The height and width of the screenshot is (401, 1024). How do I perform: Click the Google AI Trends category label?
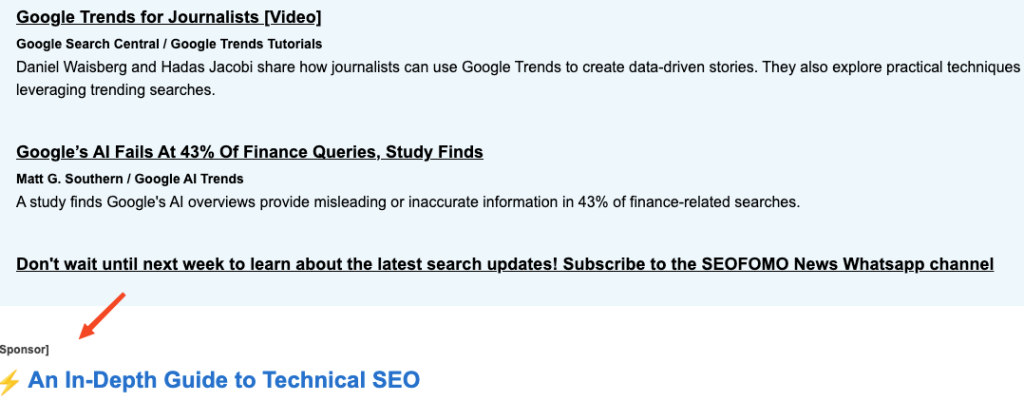[x=189, y=179]
